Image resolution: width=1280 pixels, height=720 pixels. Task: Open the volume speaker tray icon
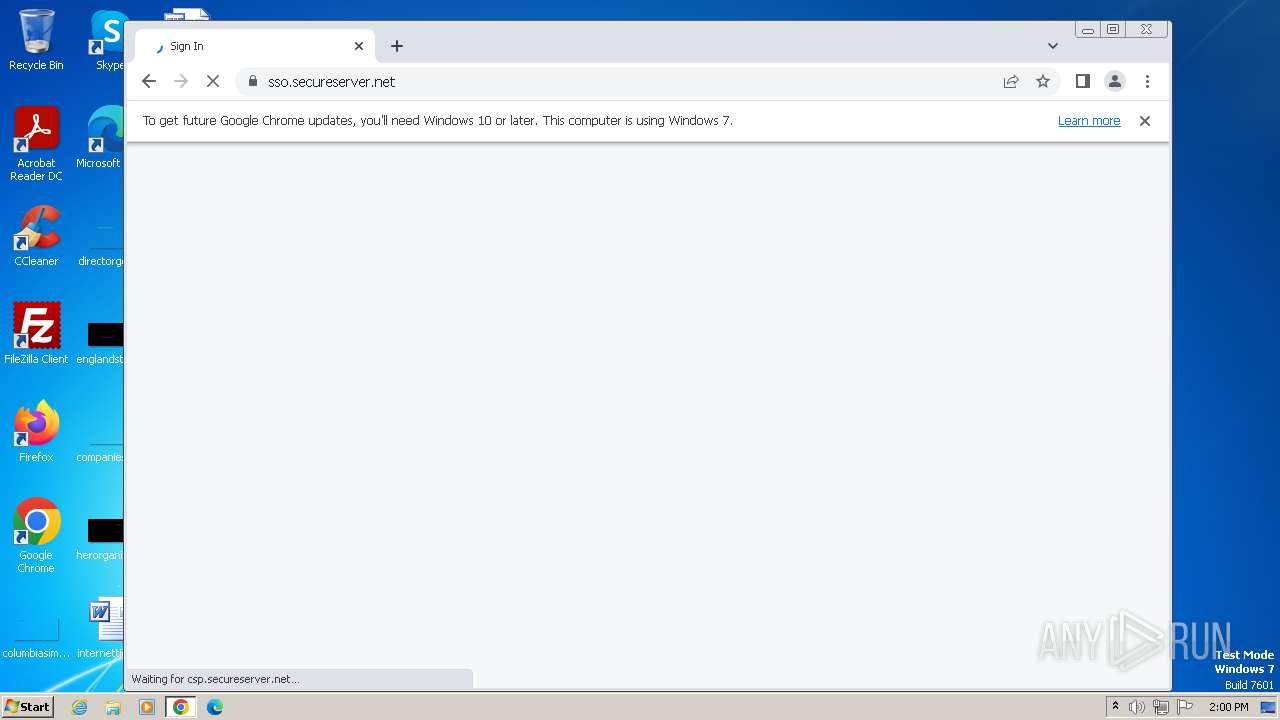click(x=1137, y=707)
